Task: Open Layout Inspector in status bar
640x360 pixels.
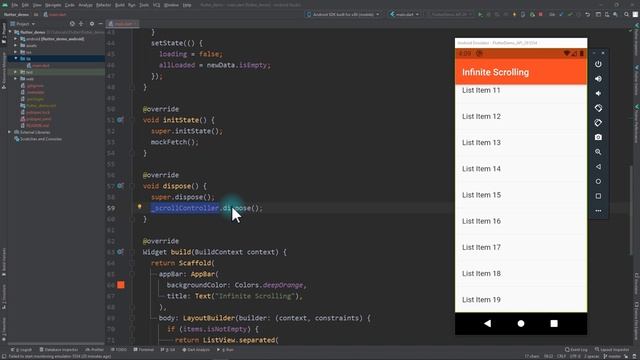Action: (612, 350)
